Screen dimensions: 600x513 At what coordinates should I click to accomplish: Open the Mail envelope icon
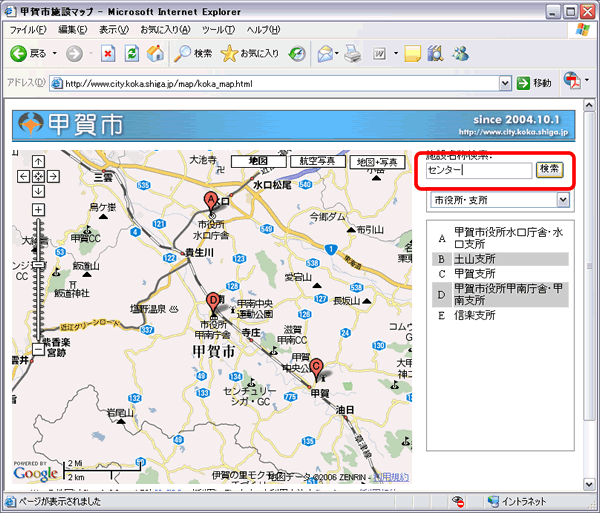[325, 54]
